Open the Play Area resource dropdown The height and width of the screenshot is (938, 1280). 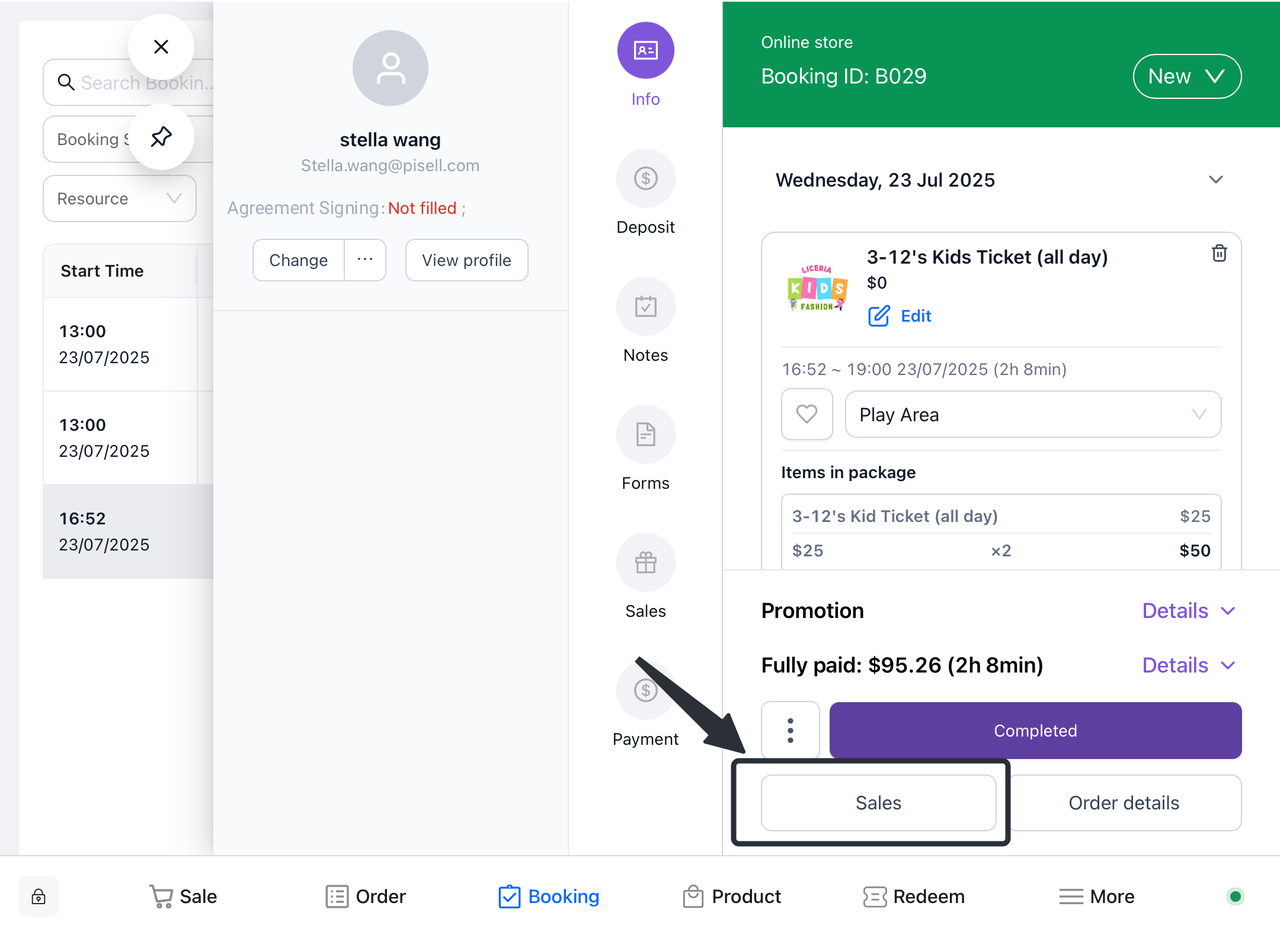[x=1032, y=414]
